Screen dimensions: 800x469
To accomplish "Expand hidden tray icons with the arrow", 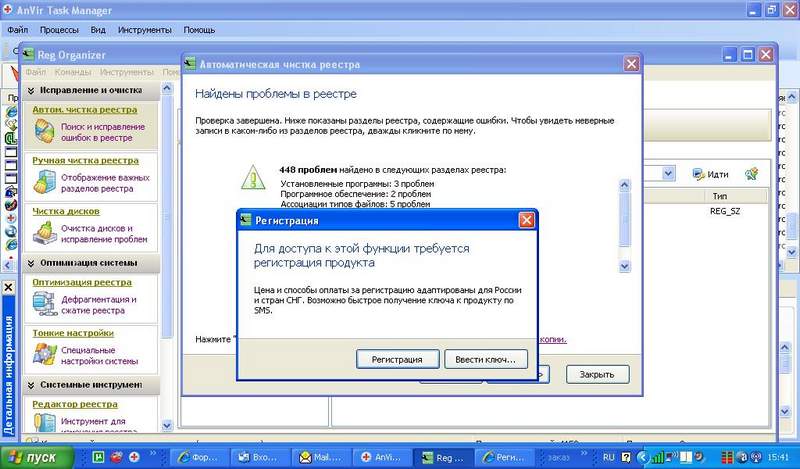I will [x=643, y=457].
